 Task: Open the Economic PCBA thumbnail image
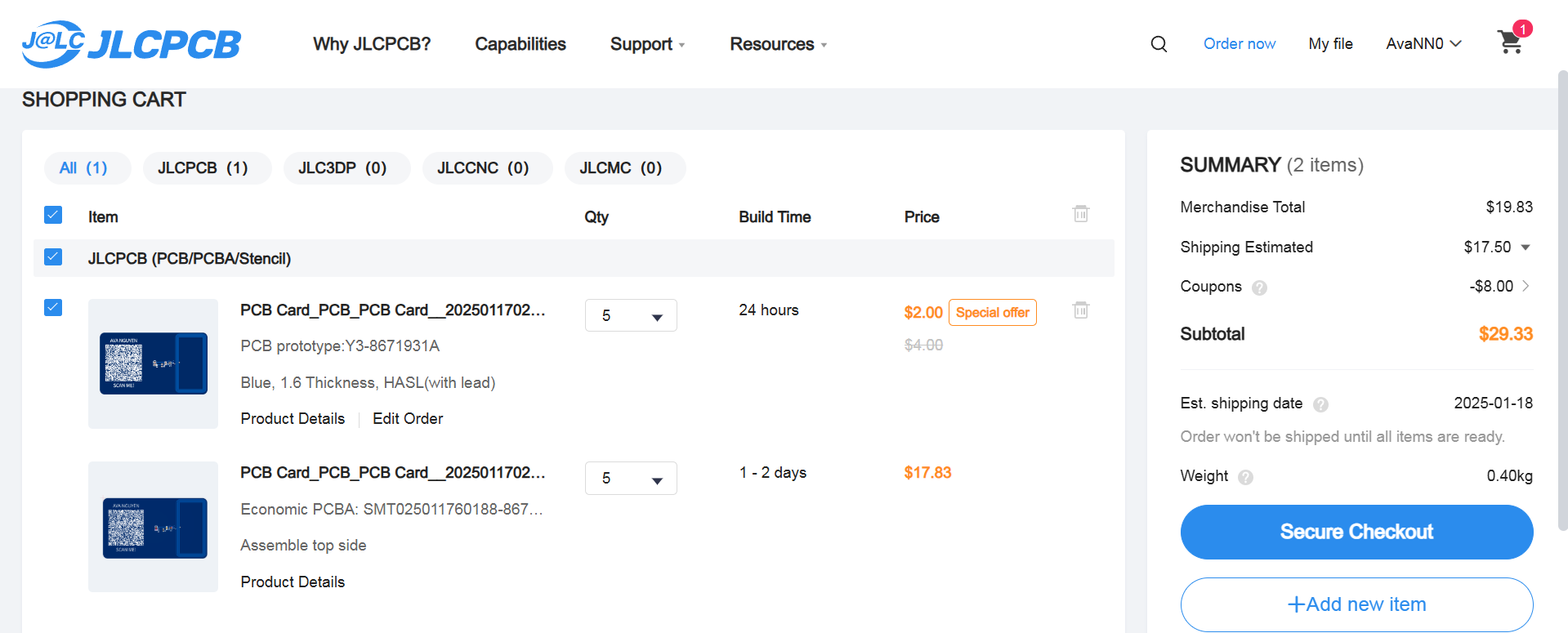[153, 527]
